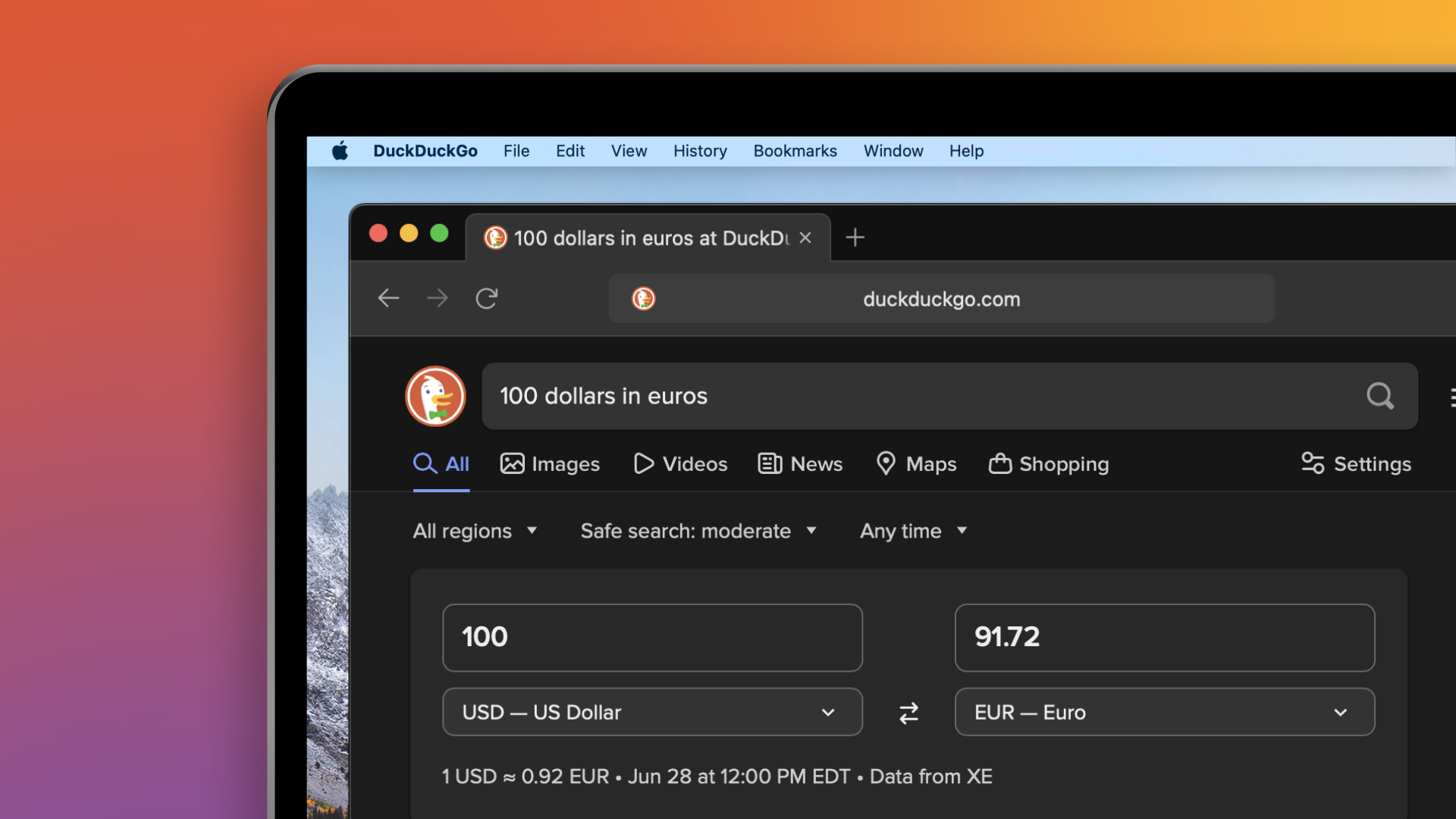Open the History menu
This screenshot has height=819, width=1456.
[x=700, y=151]
